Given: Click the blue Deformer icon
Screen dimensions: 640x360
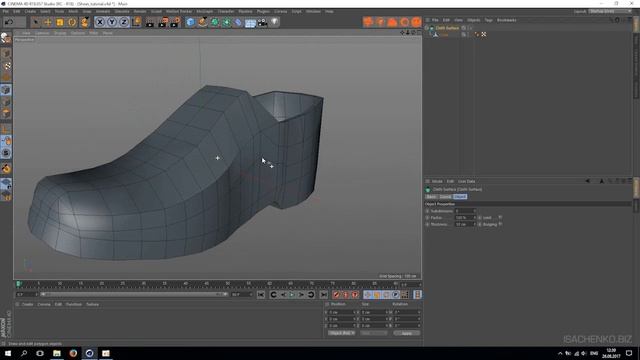Looking at the screenshot, I should click(238, 22).
